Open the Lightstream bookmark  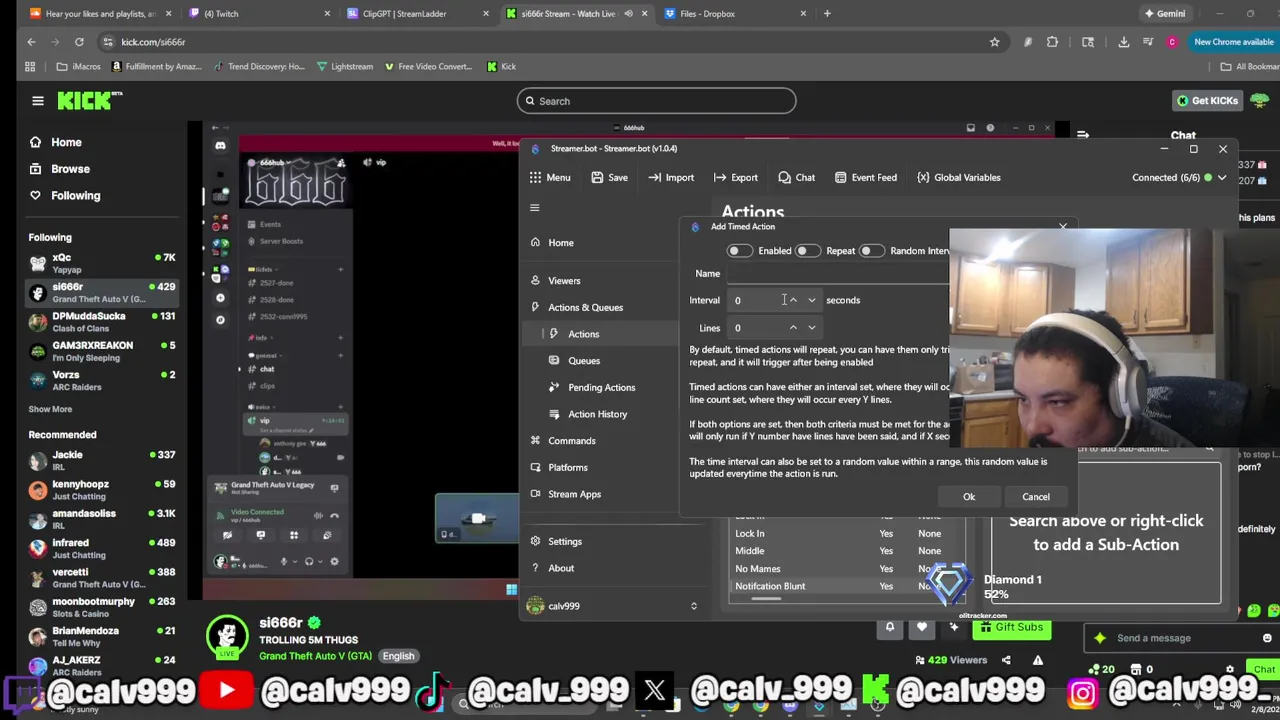pyautogui.click(x=345, y=67)
